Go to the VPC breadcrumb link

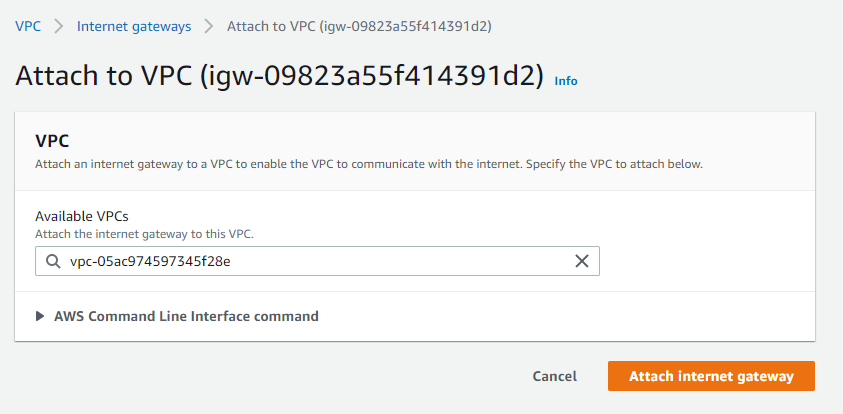[x=28, y=26]
